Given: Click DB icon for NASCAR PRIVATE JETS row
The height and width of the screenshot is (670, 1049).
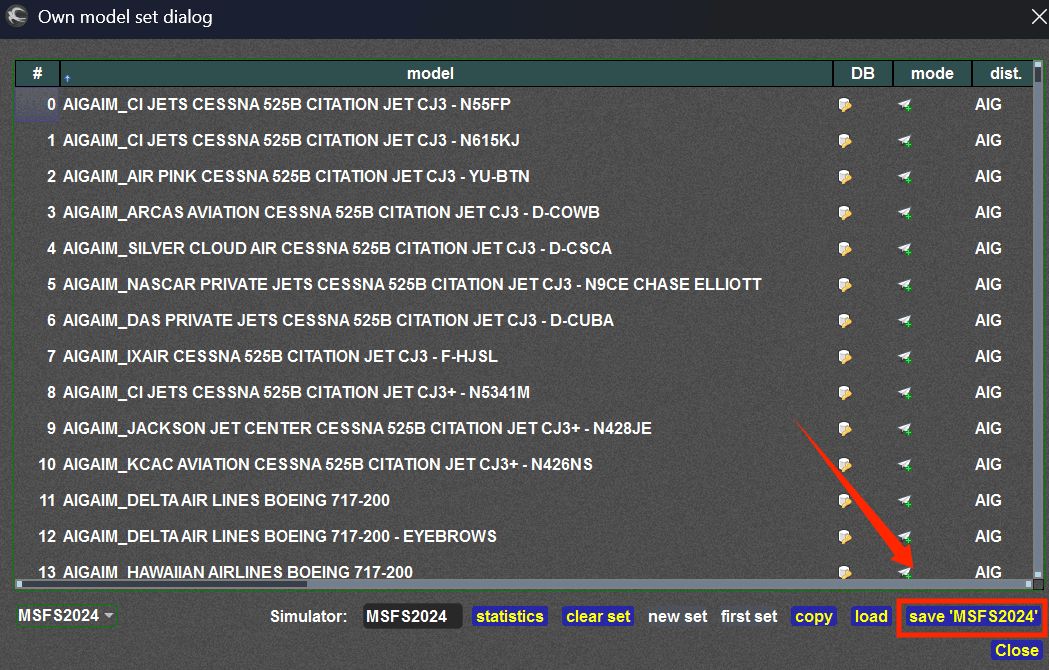Looking at the screenshot, I should point(845,285).
